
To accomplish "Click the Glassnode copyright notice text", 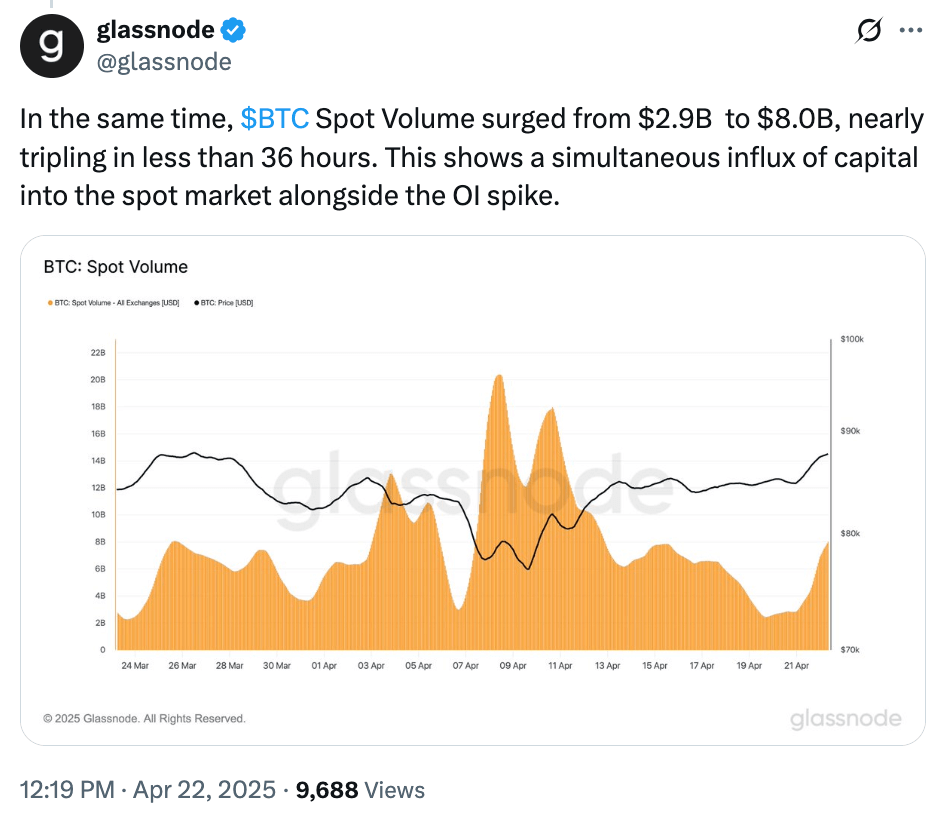I will 145,718.
